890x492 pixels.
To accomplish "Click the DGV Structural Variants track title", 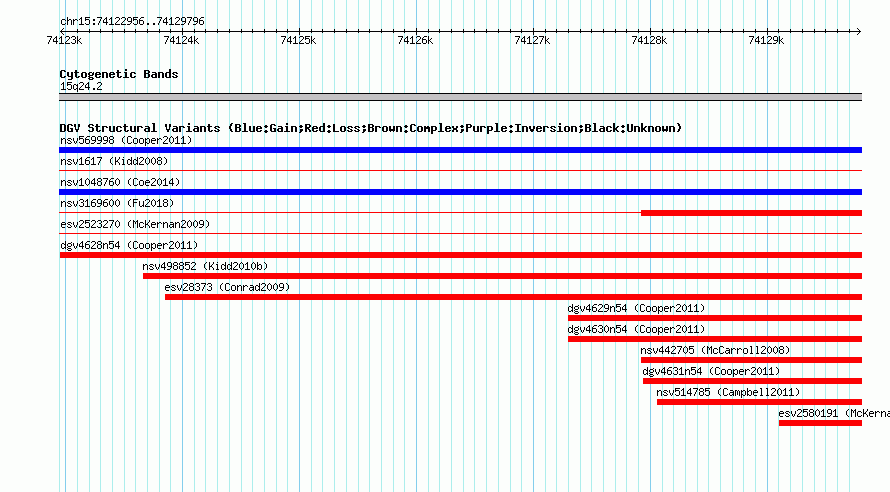I will point(371,128).
